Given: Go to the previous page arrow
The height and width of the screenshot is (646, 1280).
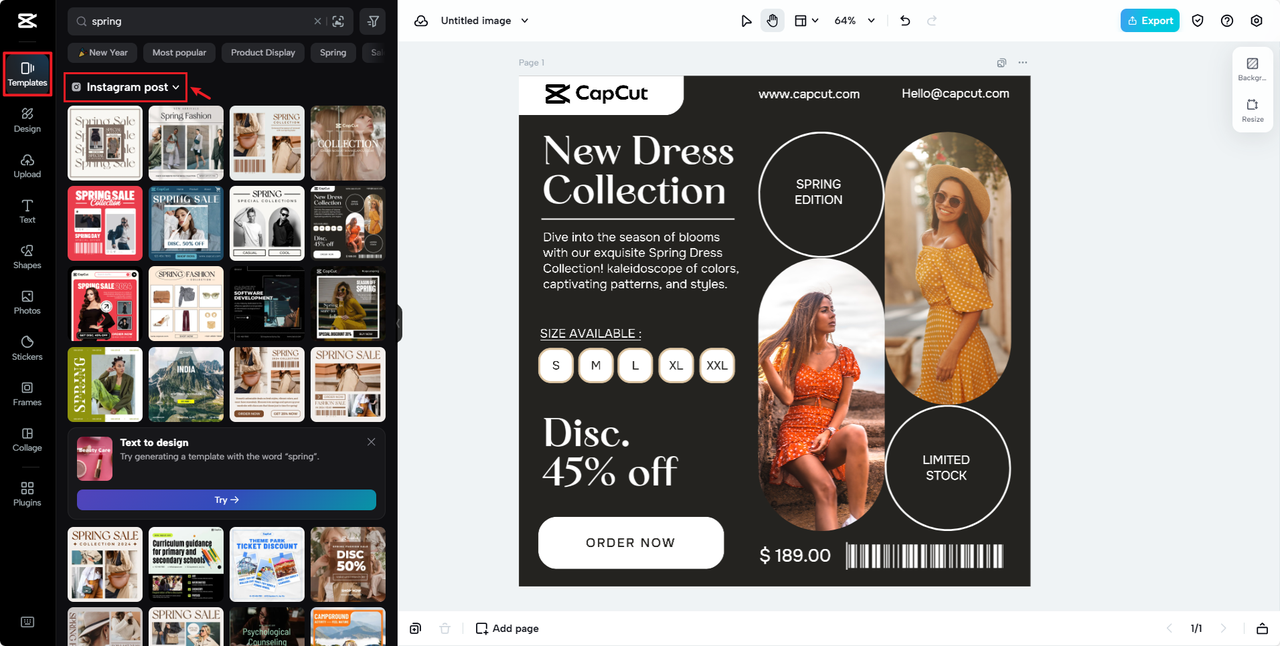Looking at the screenshot, I should tap(1169, 629).
